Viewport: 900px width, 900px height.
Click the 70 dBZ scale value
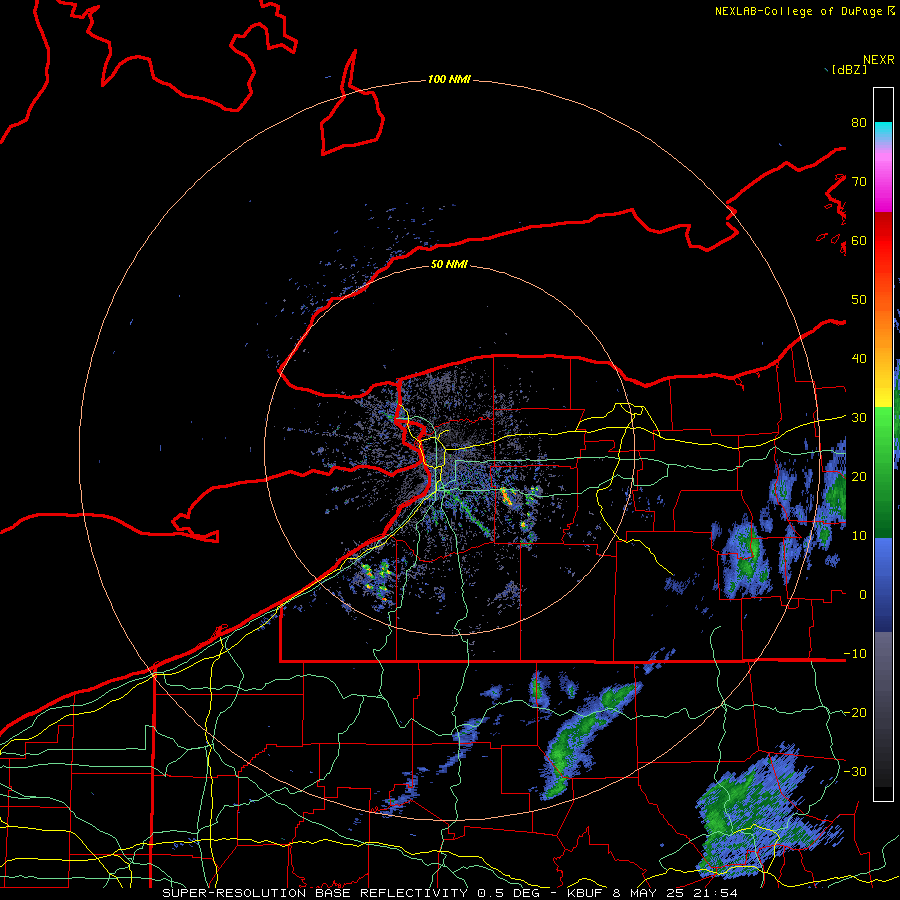tap(859, 182)
